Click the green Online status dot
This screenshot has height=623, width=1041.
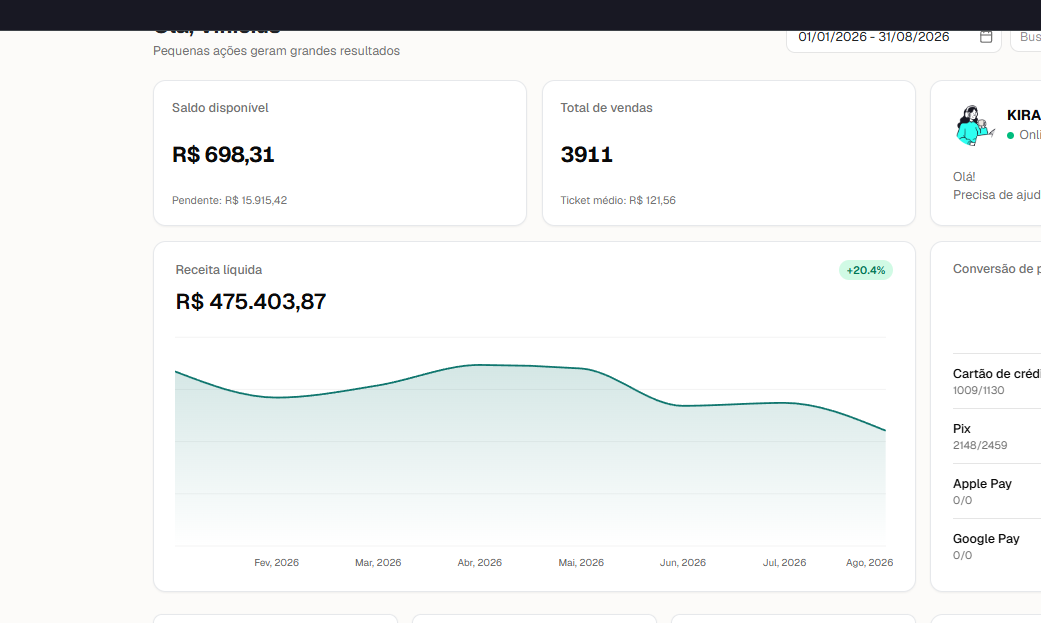pos(1010,135)
